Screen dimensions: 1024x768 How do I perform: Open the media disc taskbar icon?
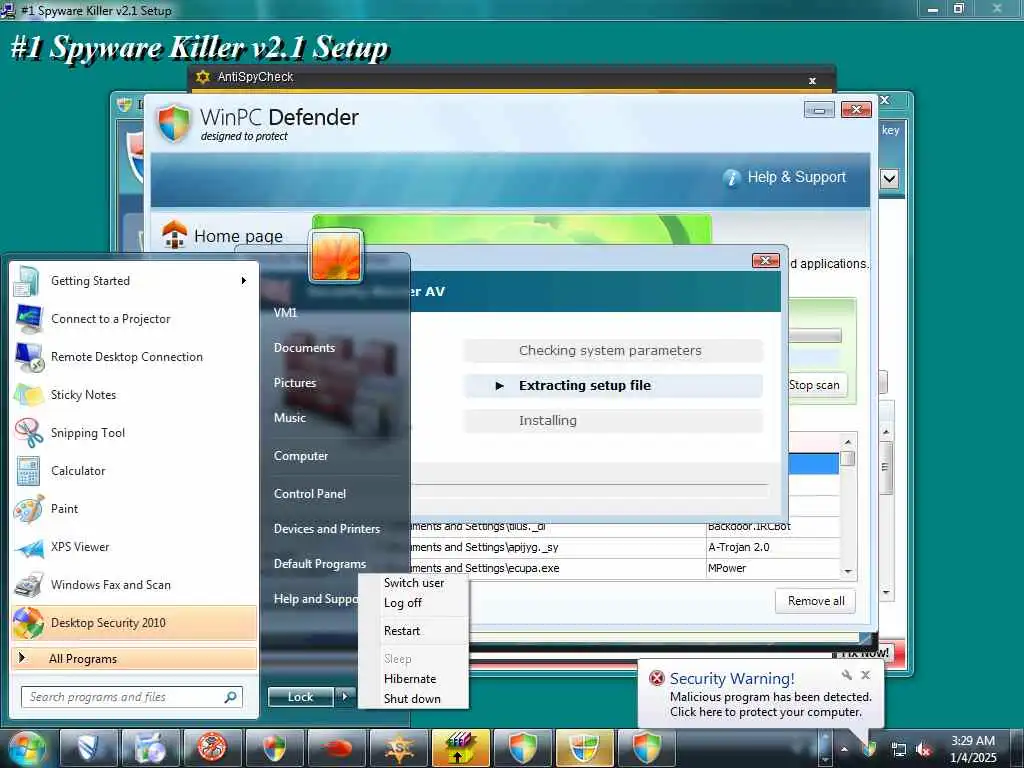coord(150,748)
